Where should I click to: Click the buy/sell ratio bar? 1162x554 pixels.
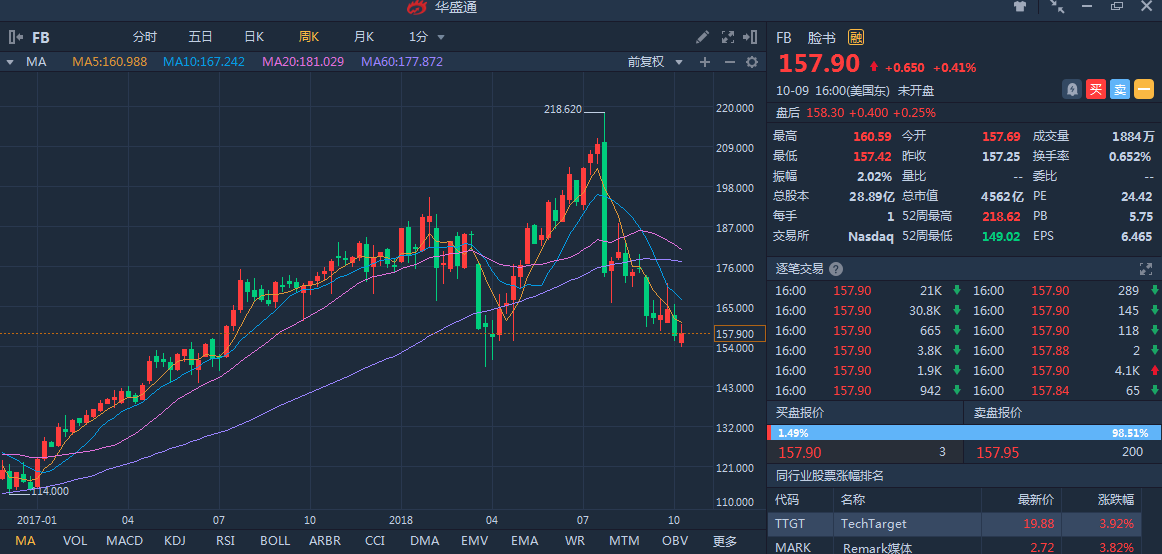[964, 433]
